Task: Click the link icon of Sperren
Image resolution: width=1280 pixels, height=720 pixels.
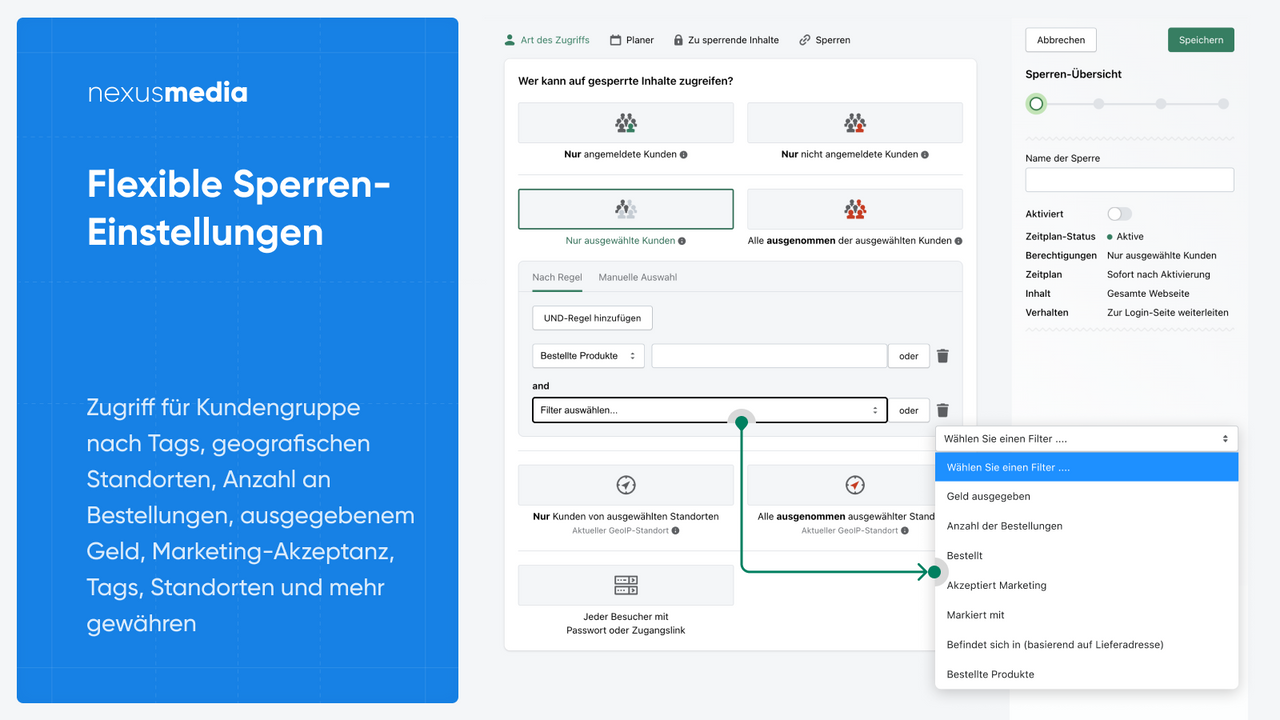Action: pos(805,40)
